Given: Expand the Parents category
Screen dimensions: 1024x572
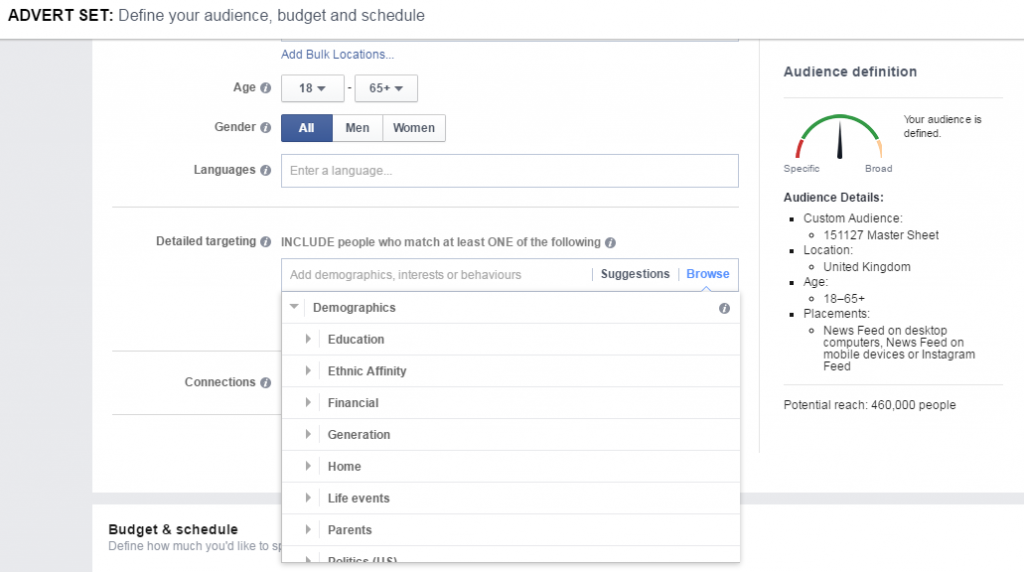Looking at the screenshot, I should (308, 530).
